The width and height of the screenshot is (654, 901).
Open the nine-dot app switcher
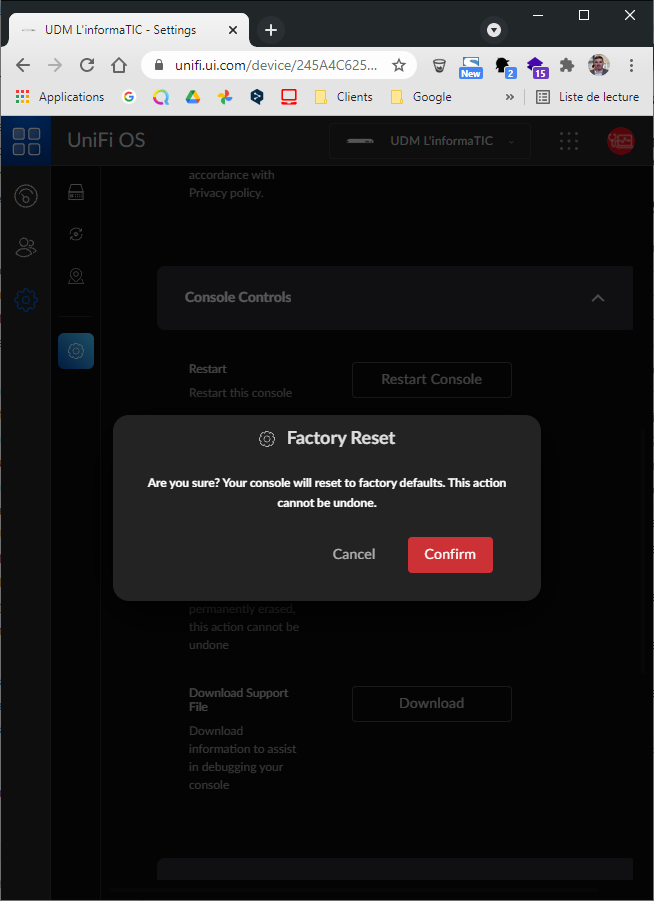coord(569,141)
